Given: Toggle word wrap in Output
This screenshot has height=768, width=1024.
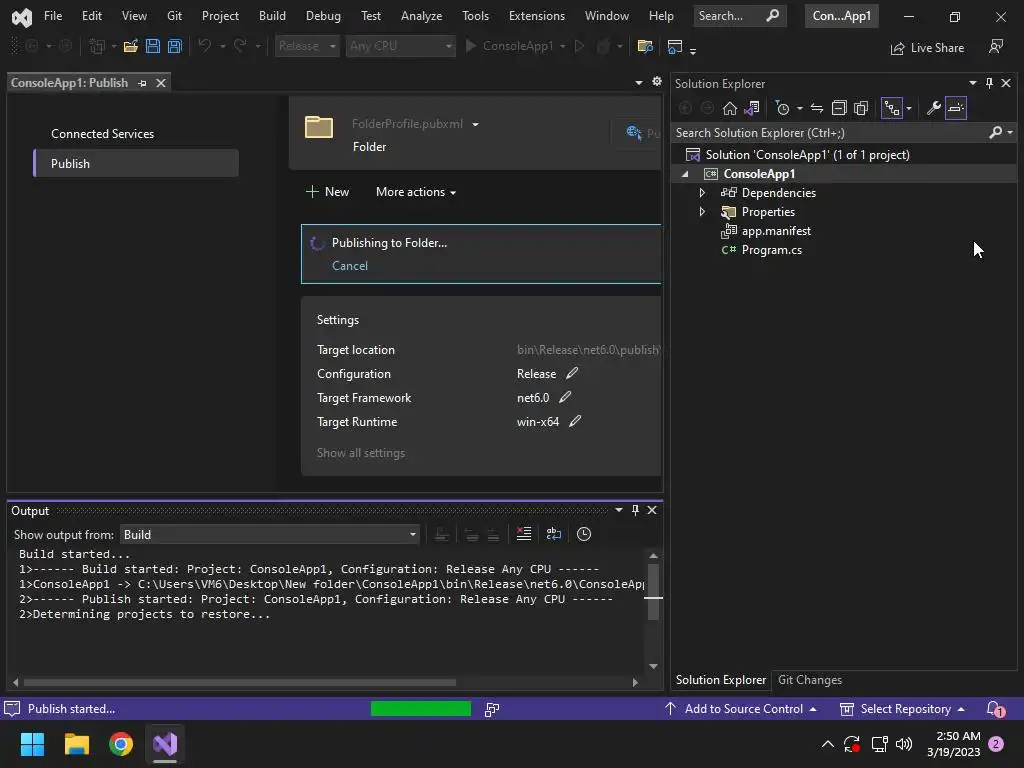Looking at the screenshot, I should [x=554, y=534].
